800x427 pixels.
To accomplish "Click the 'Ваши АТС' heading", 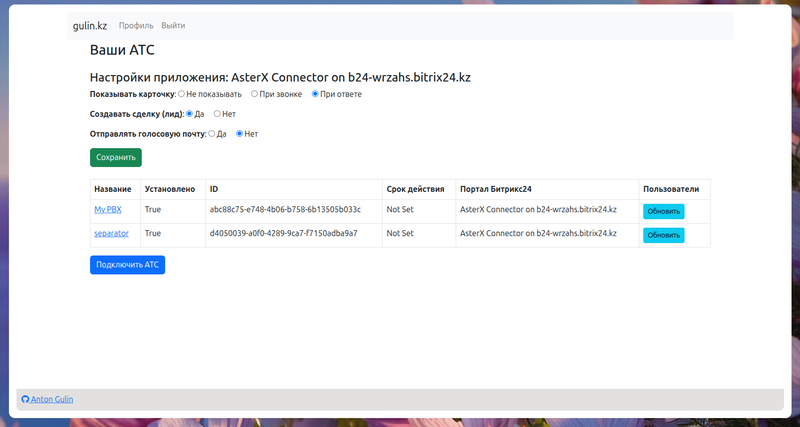I will [x=122, y=50].
